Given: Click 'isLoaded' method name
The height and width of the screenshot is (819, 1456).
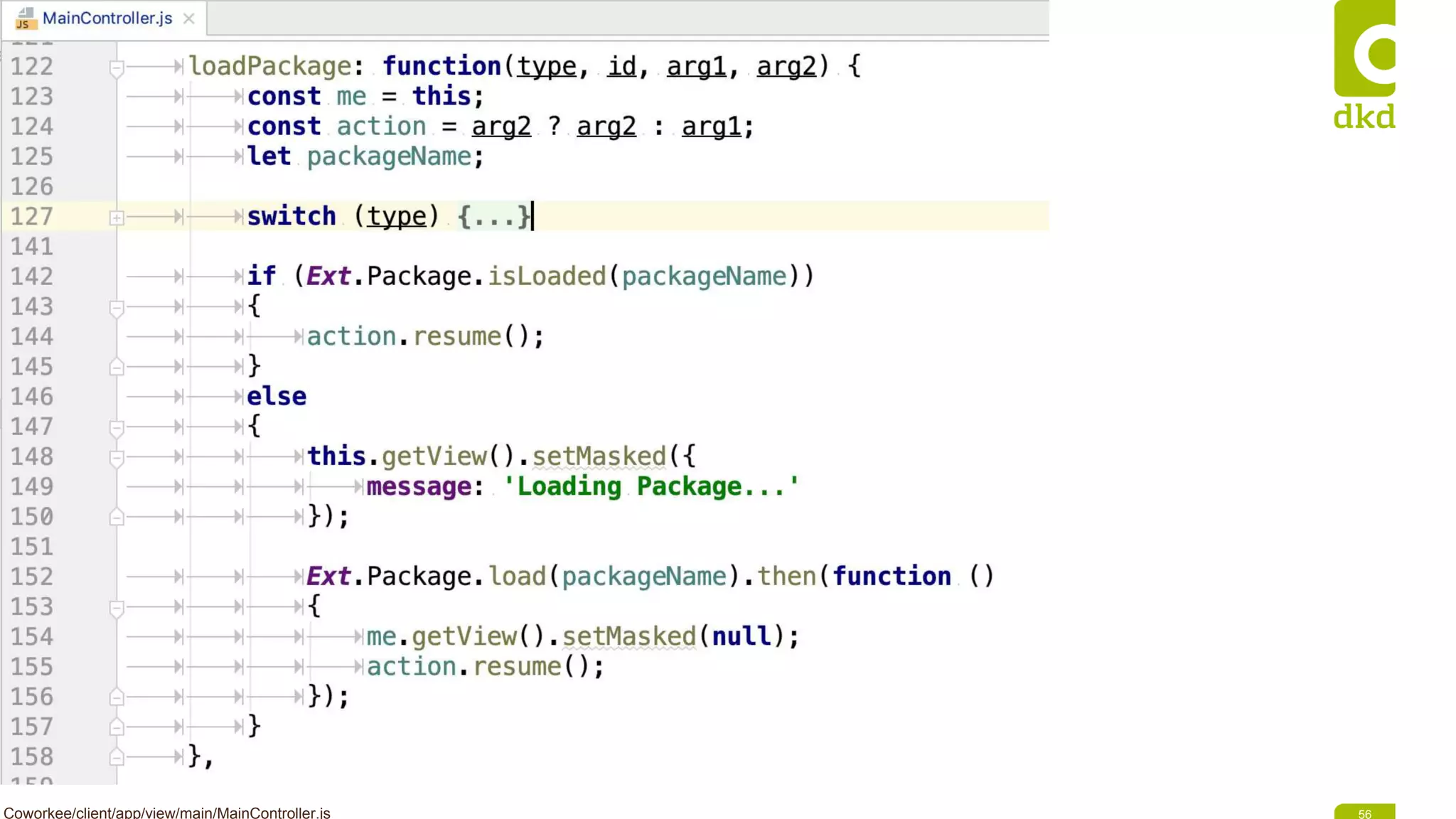Looking at the screenshot, I should [547, 277].
